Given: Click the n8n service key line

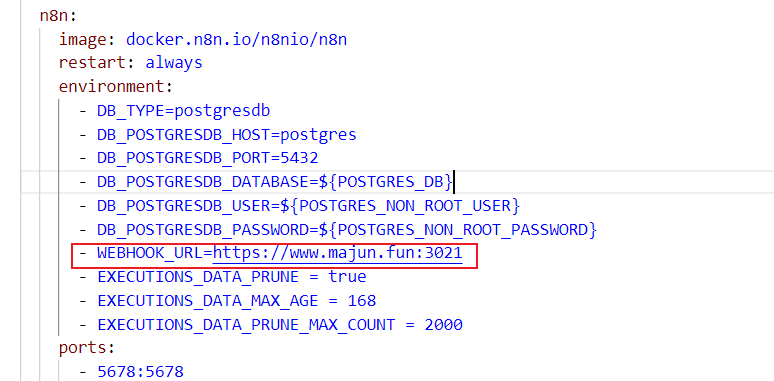Looking at the screenshot, I should (x=58, y=15).
